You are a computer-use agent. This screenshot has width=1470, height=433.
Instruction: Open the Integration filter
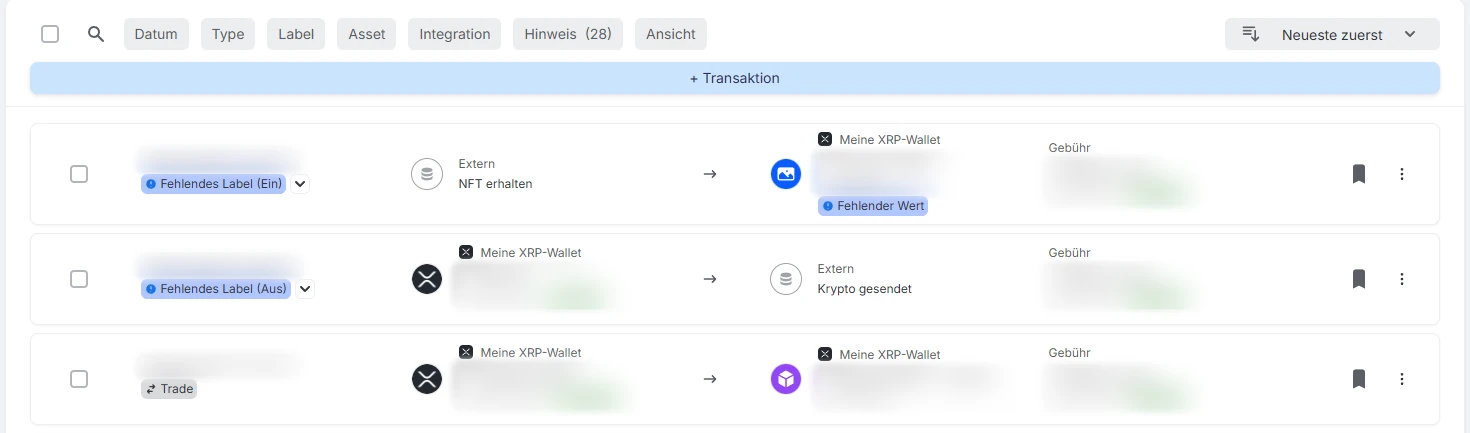pos(455,34)
